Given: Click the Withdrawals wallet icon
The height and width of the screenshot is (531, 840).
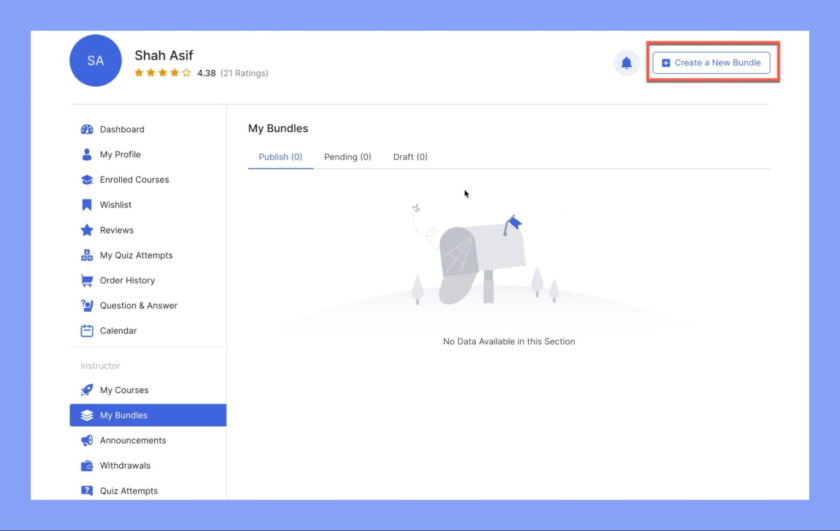Looking at the screenshot, I should [x=87, y=466].
